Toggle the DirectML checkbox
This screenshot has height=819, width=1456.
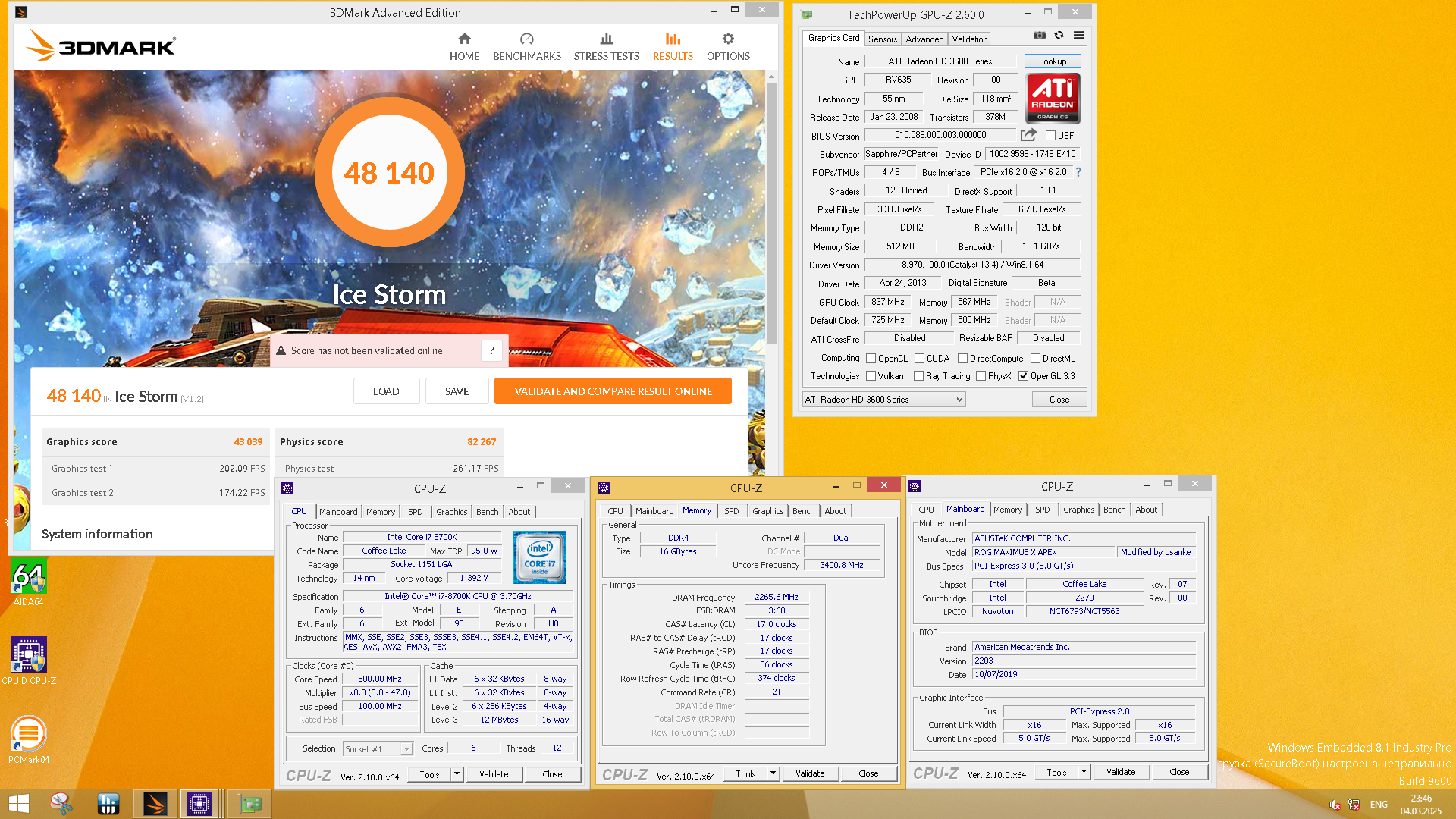[1035, 359]
